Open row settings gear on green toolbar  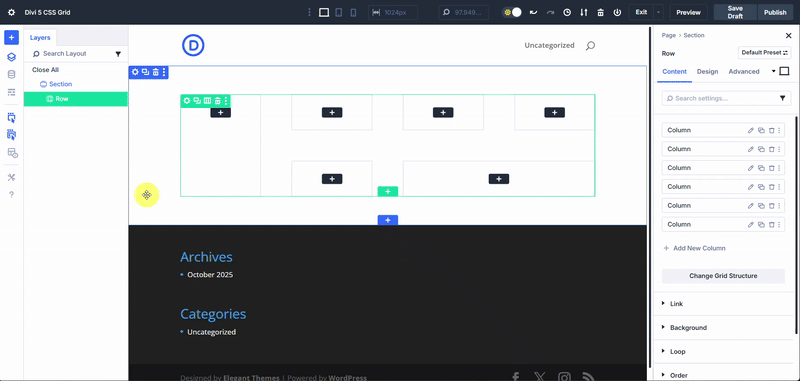pos(187,101)
